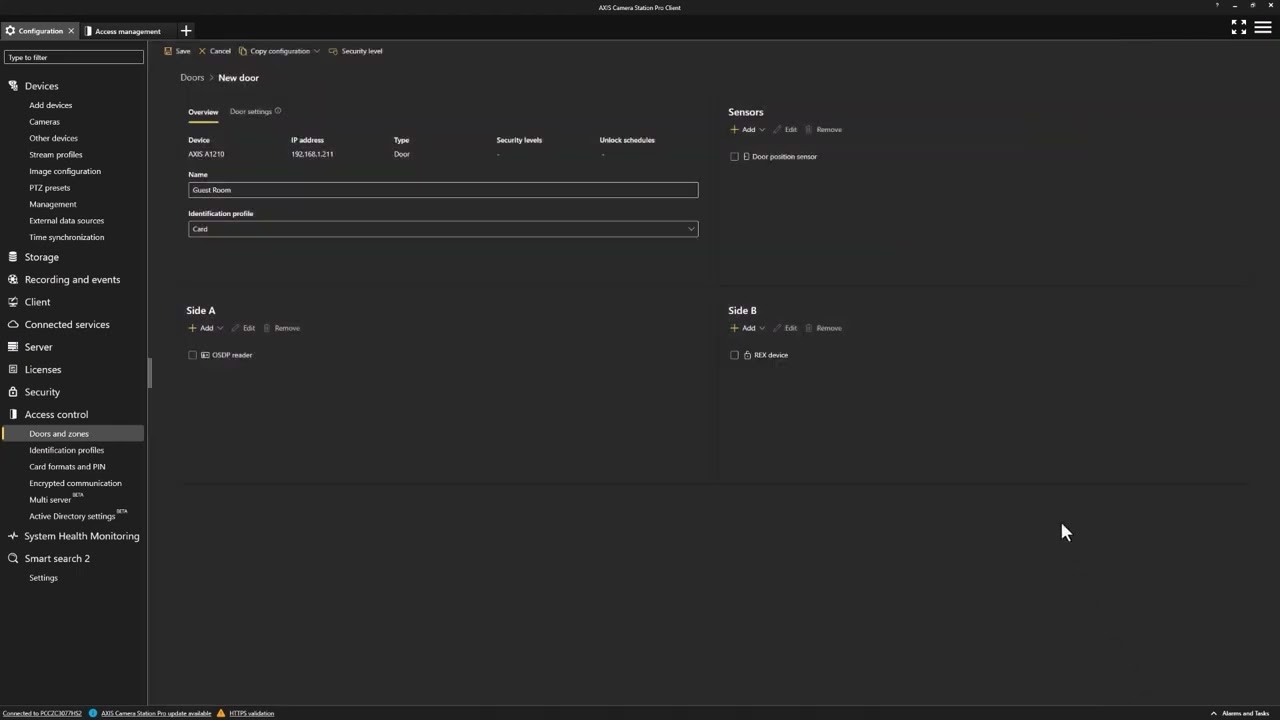Viewport: 1280px width, 720px height.
Task: Click the Configuration tab gear icon
Action: (x=10, y=31)
